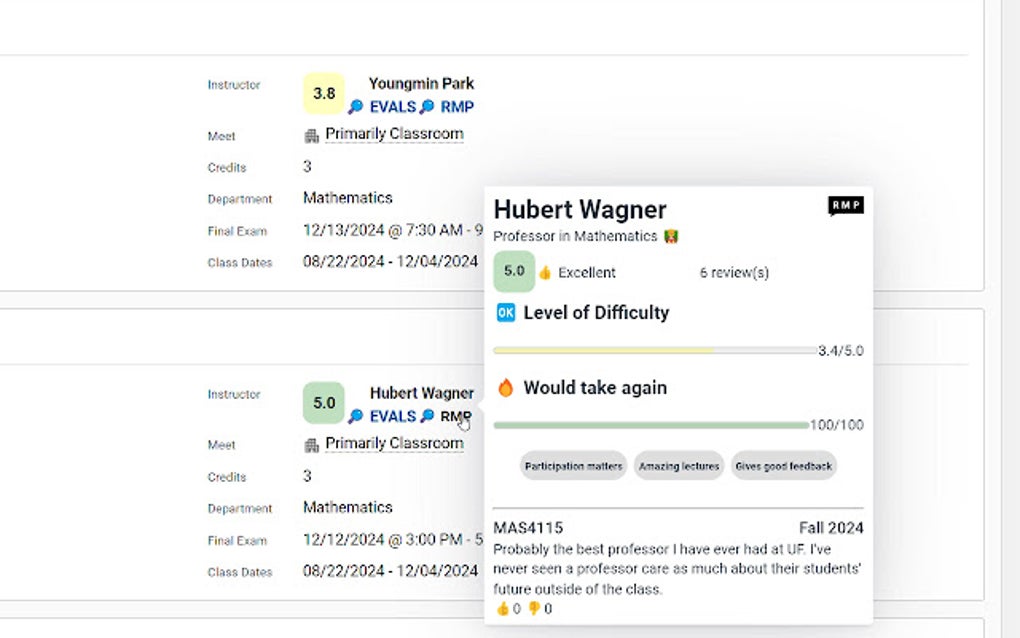Click the thumbs-up vote on the MAS4115 review
The image size is (1020, 638).
(503, 609)
